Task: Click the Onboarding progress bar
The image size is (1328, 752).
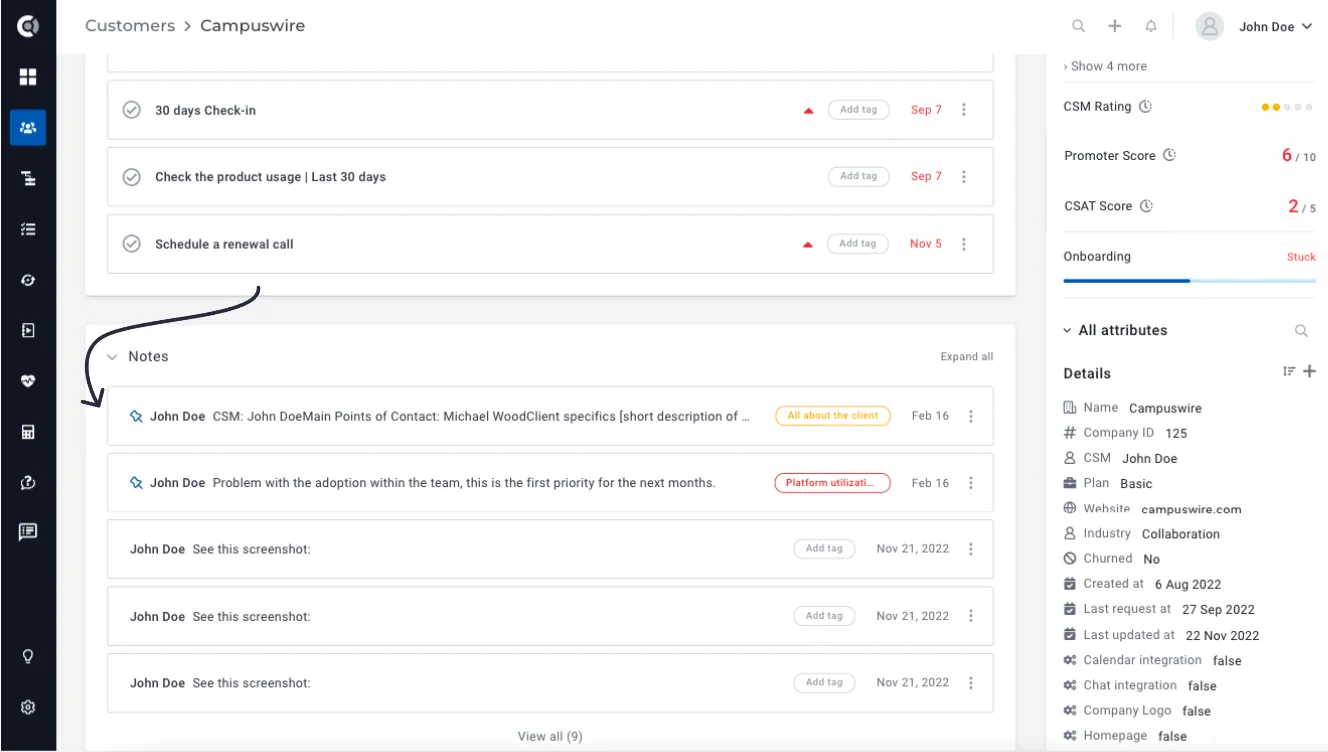Action: (1189, 281)
